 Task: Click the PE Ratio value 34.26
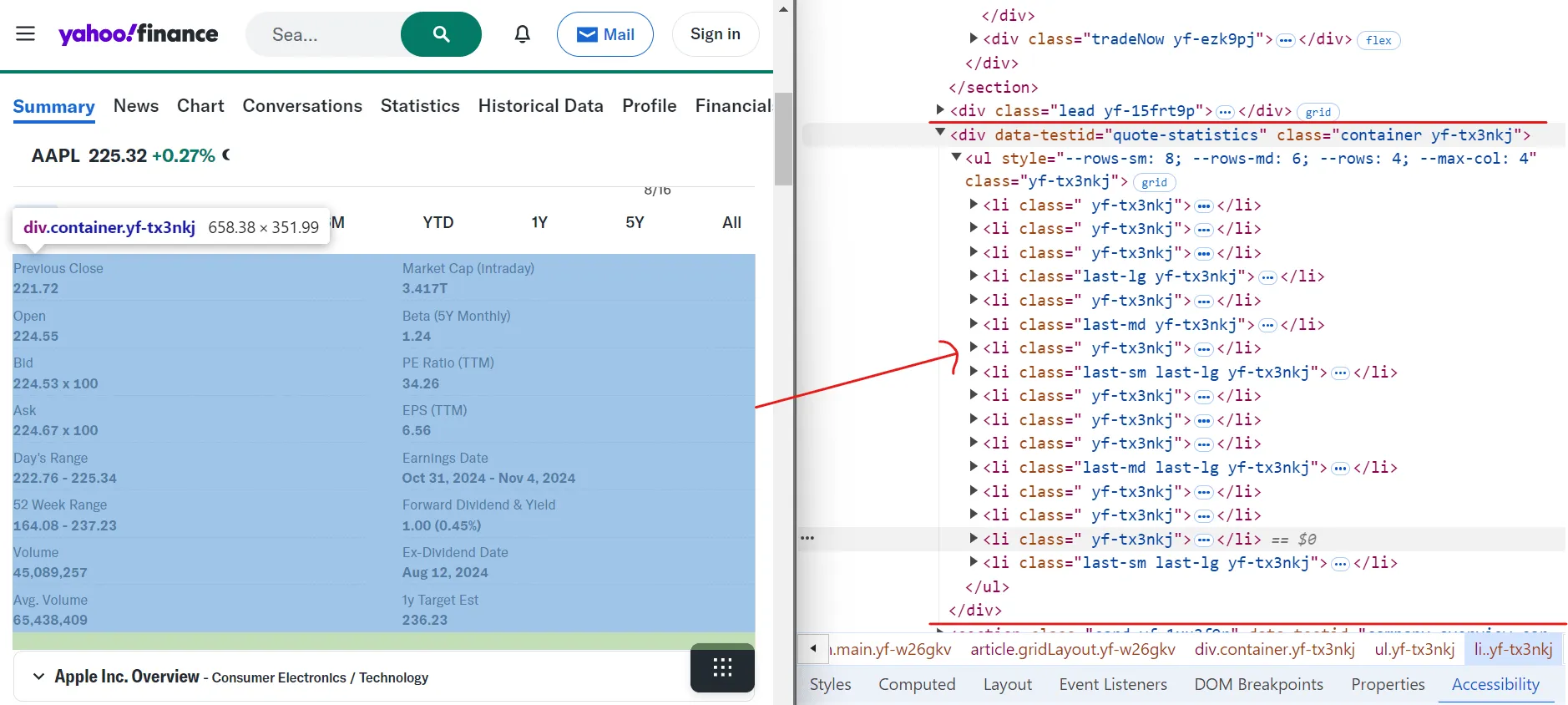(x=421, y=384)
